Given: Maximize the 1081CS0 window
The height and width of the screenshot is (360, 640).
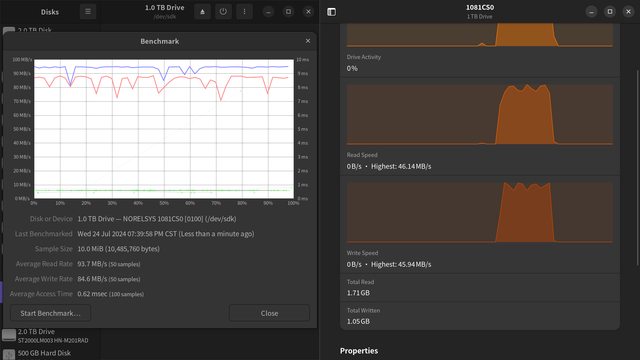Looking at the screenshot, I should (610, 12).
